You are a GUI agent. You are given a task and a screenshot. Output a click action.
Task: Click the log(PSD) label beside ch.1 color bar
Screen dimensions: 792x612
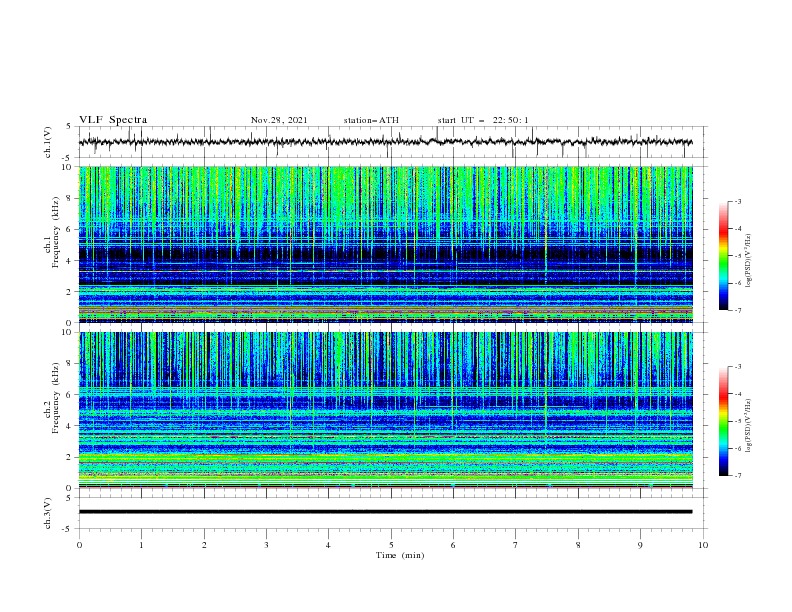[748, 259]
